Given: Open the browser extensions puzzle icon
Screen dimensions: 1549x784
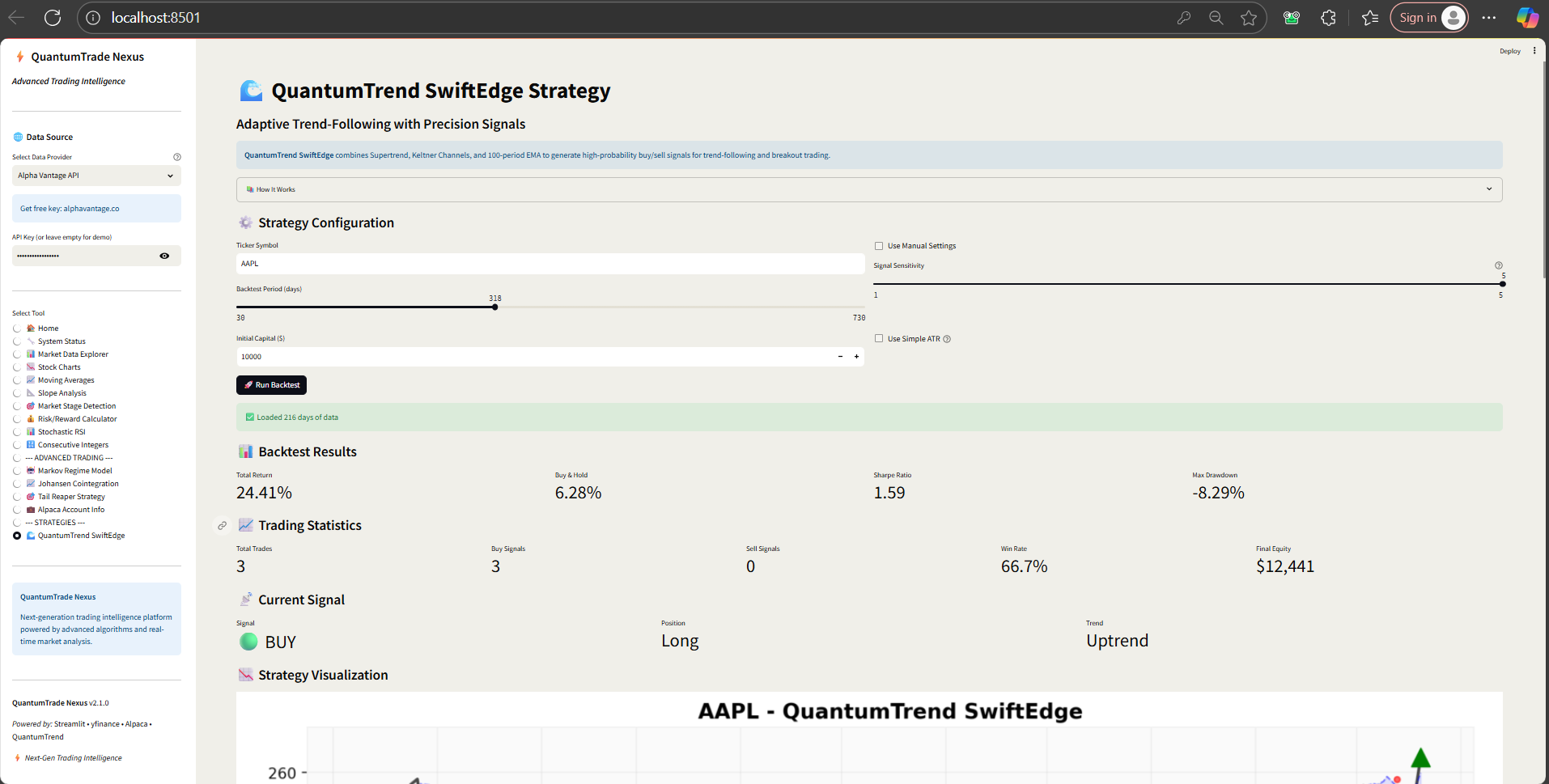Looking at the screenshot, I should pos(1328,18).
